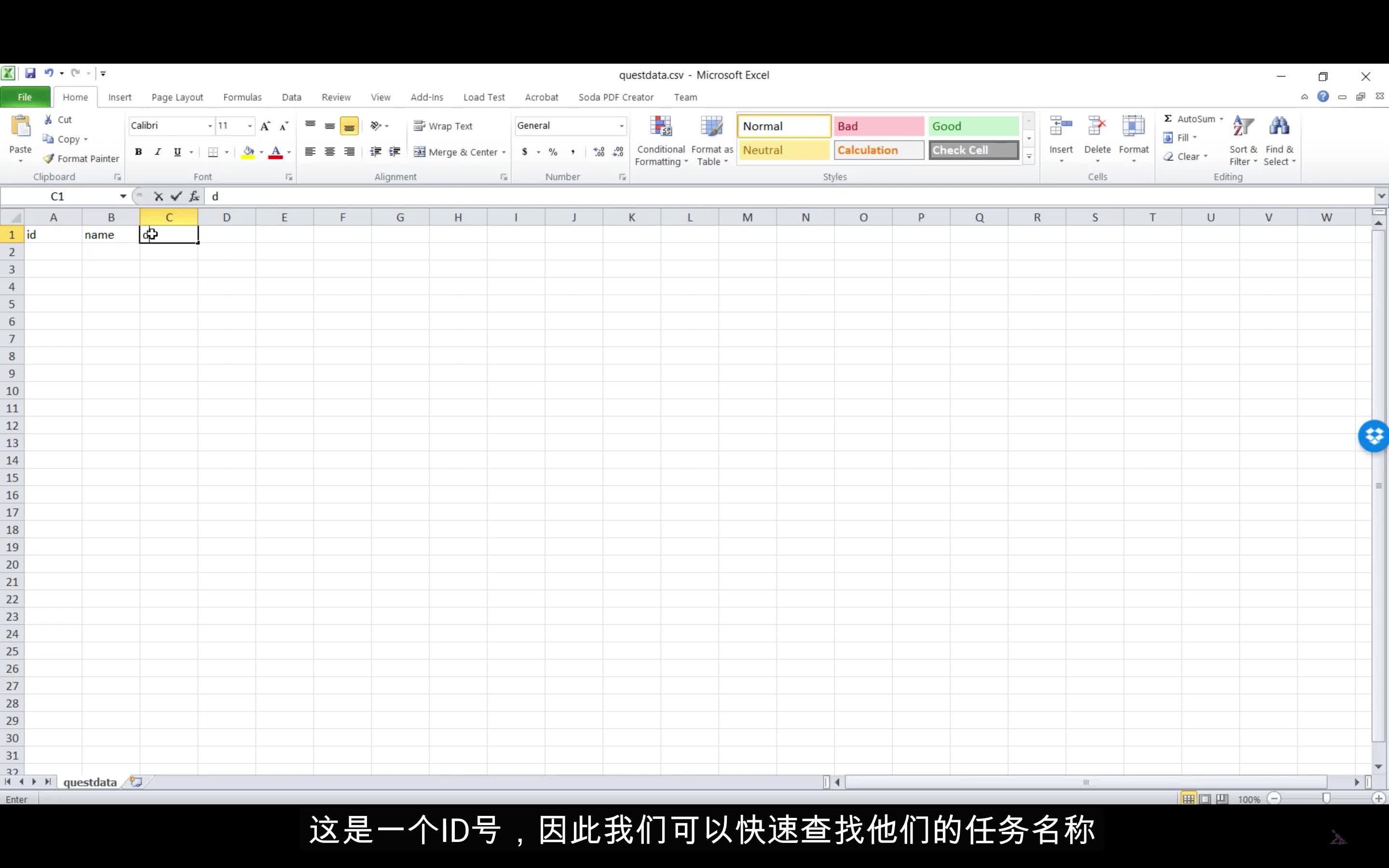Image resolution: width=1389 pixels, height=868 pixels.
Task: Click the AutoSum icon
Action: [x=1170, y=118]
